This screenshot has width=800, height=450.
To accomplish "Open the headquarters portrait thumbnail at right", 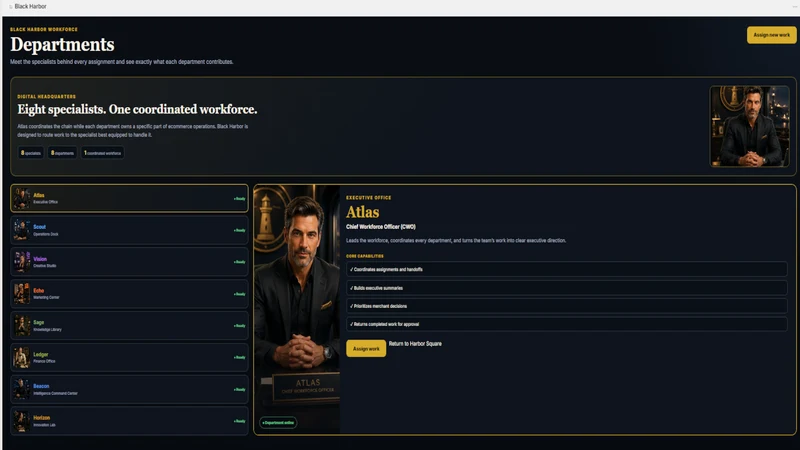I will pyautogui.click(x=749, y=126).
